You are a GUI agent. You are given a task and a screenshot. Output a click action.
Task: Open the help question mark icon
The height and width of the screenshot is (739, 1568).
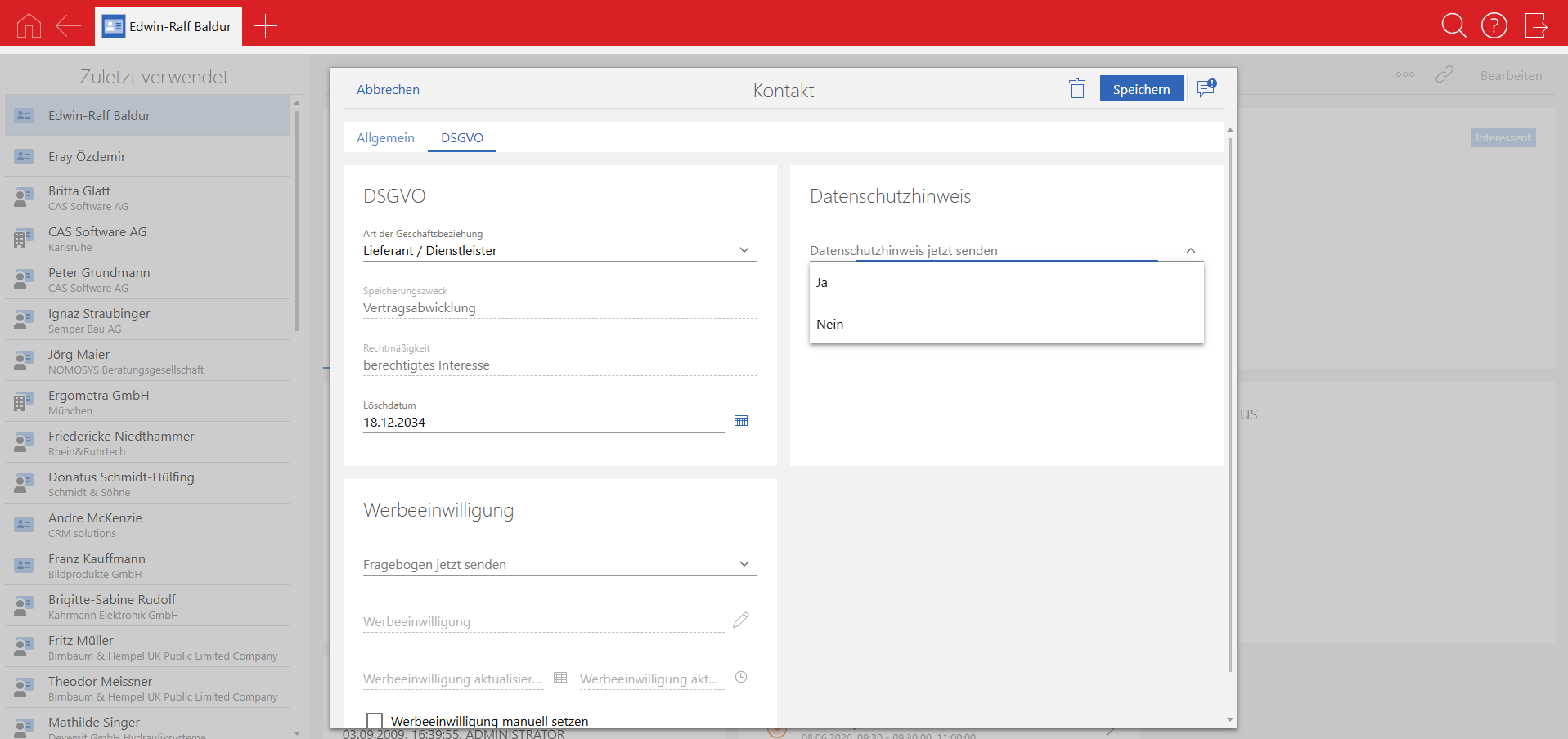point(1494,25)
